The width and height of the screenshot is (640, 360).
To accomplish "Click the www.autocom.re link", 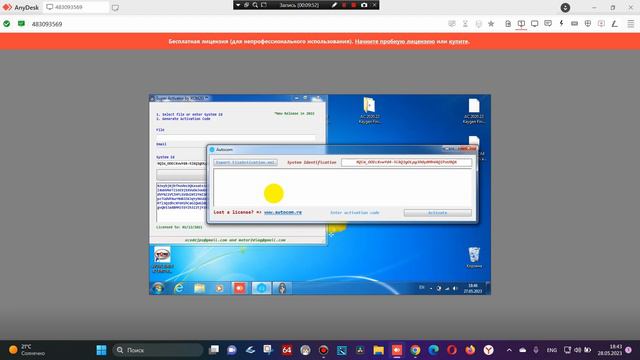I will click(x=283, y=212).
